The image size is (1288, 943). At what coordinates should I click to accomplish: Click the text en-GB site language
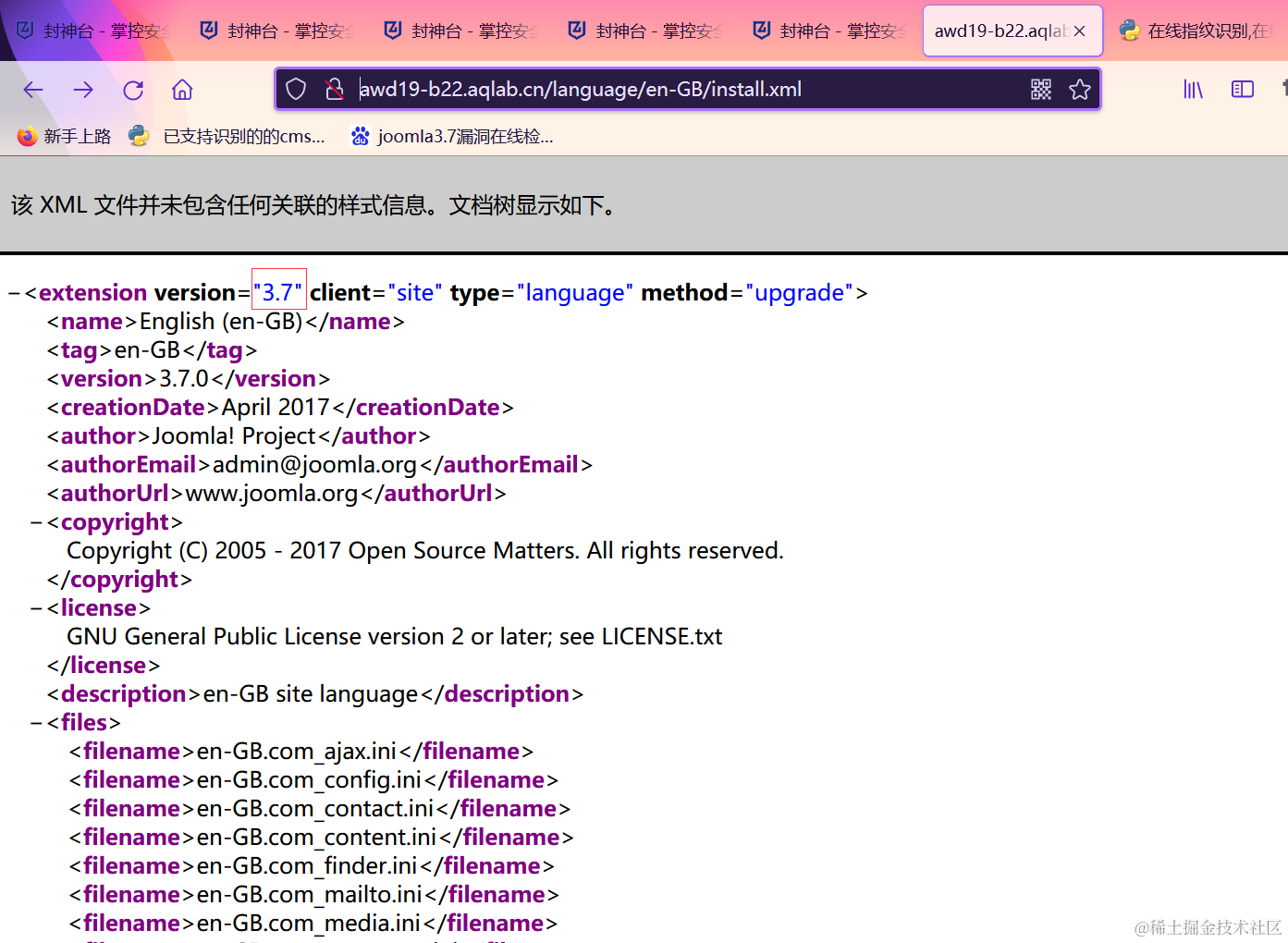tap(311, 694)
